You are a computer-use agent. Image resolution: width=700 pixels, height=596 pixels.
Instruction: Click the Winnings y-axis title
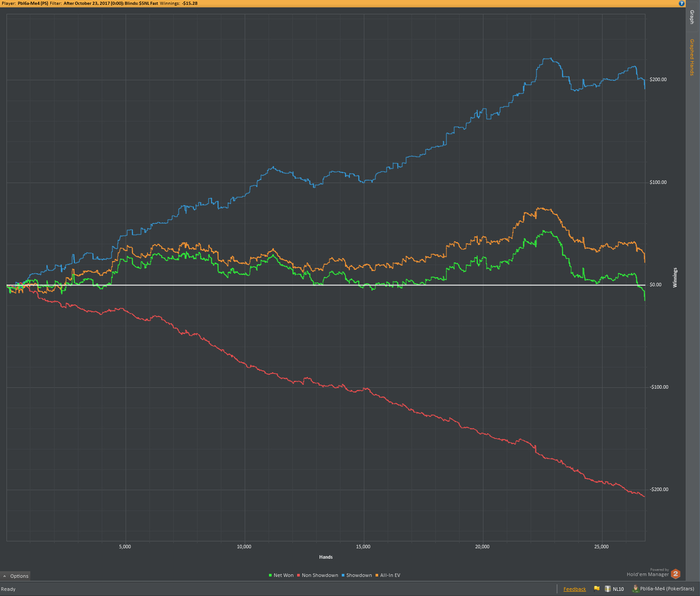tap(675, 277)
